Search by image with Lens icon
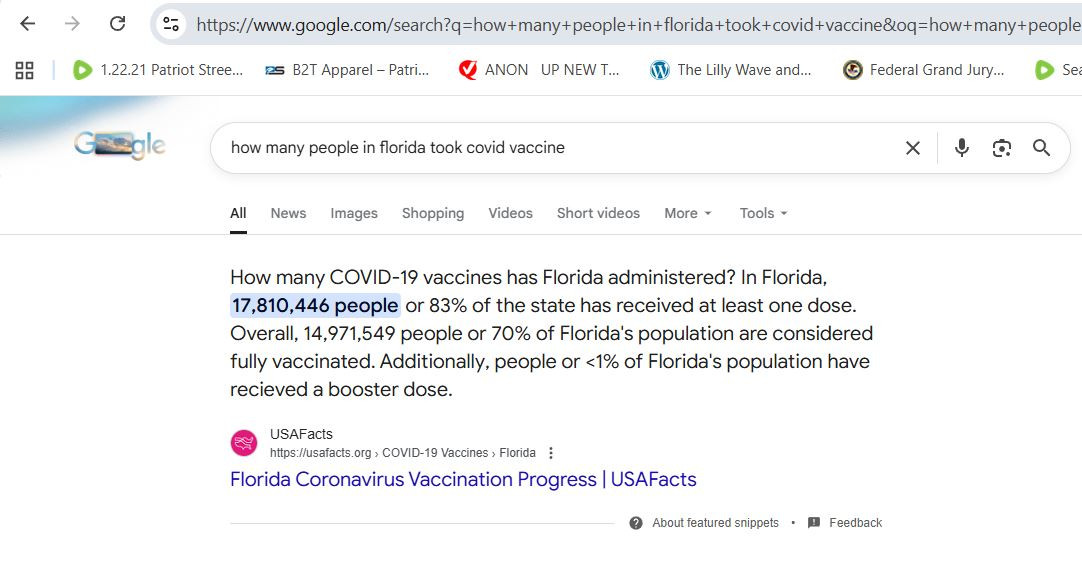This screenshot has width=1082, height=567. click(x=1001, y=148)
